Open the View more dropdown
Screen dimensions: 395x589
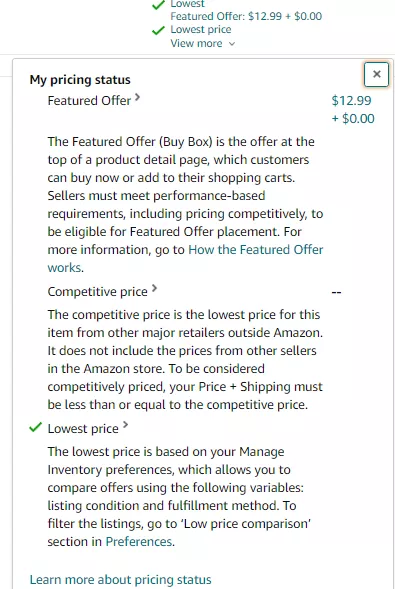coord(203,44)
